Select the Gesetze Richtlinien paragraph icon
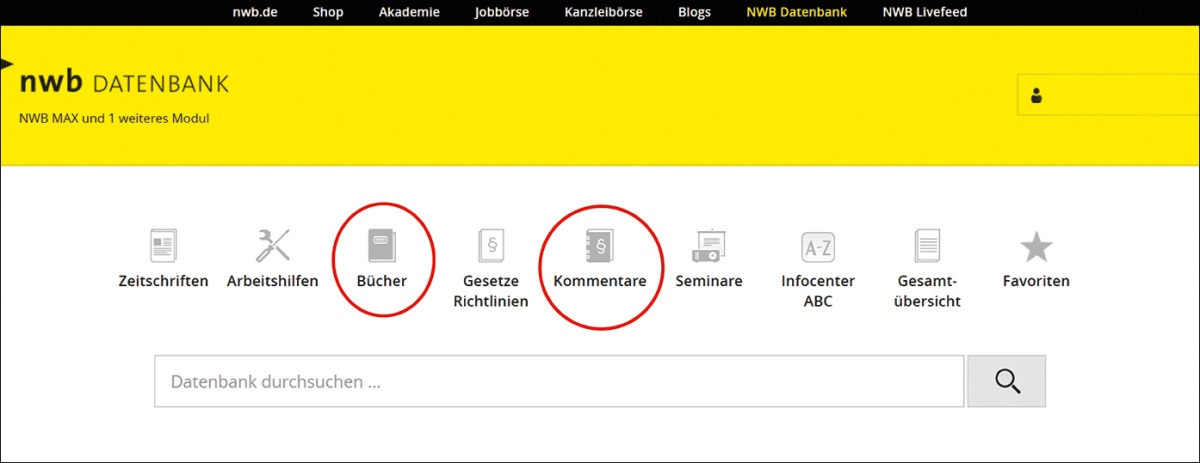Viewport: 1200px width, 463px height. (490, 246)
